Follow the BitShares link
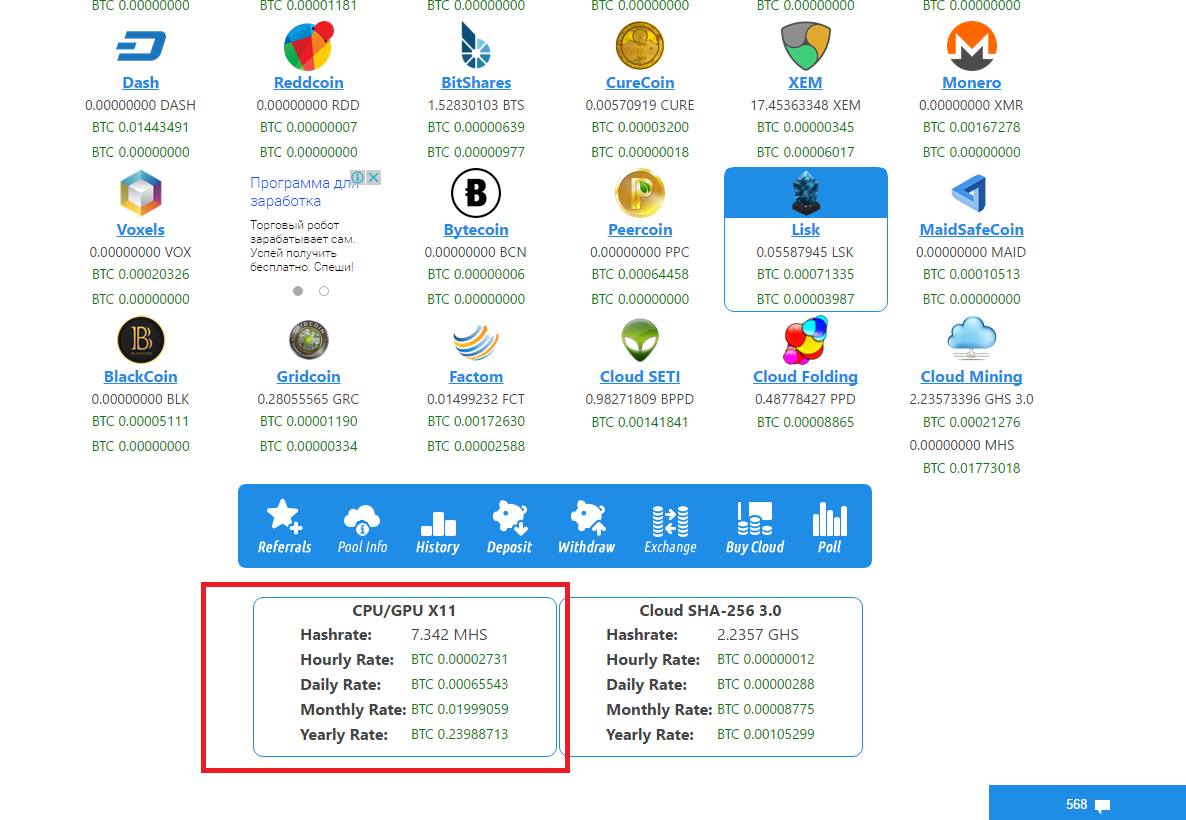 coord(476,82)
